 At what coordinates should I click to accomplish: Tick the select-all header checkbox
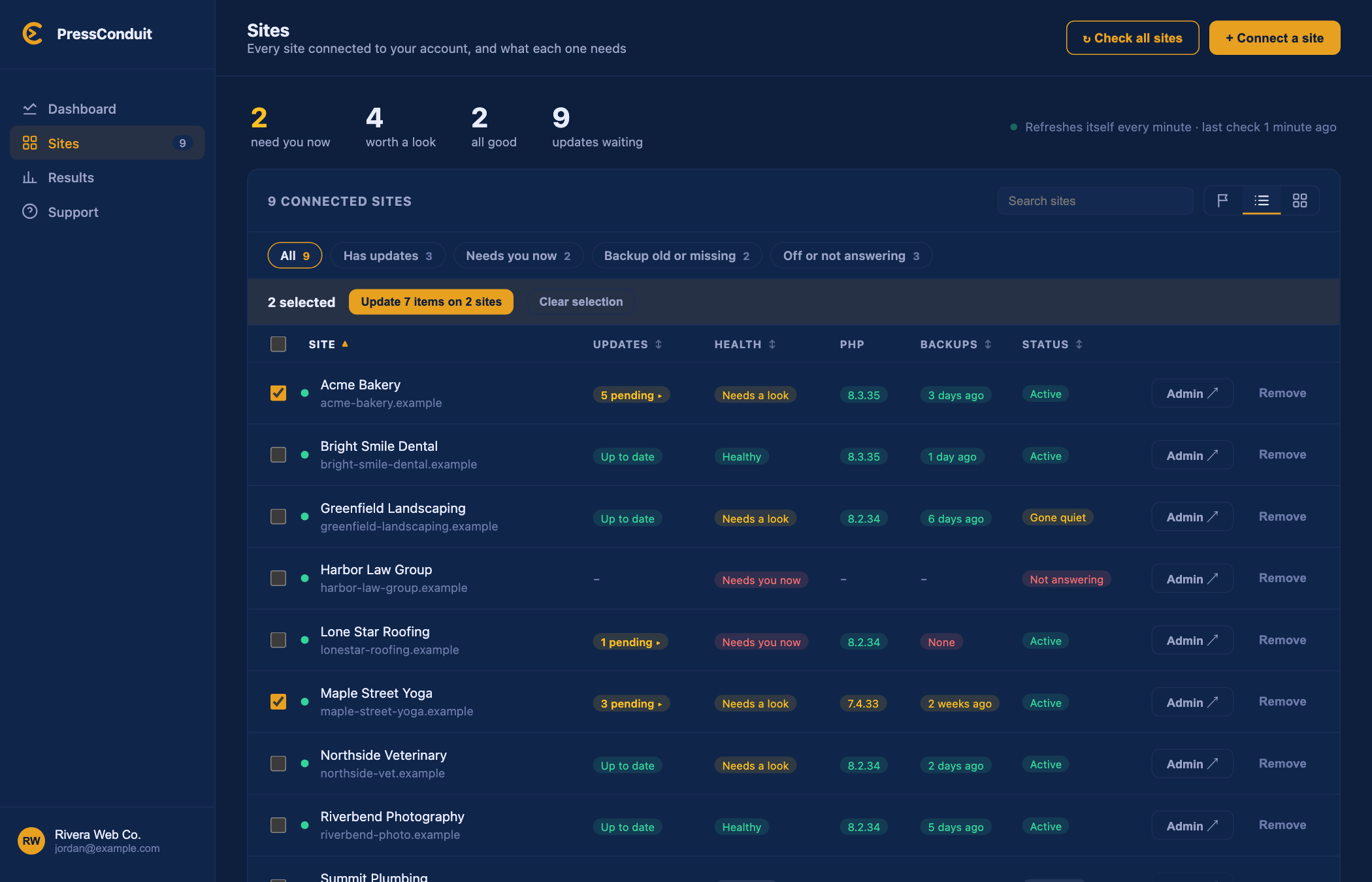278,344
